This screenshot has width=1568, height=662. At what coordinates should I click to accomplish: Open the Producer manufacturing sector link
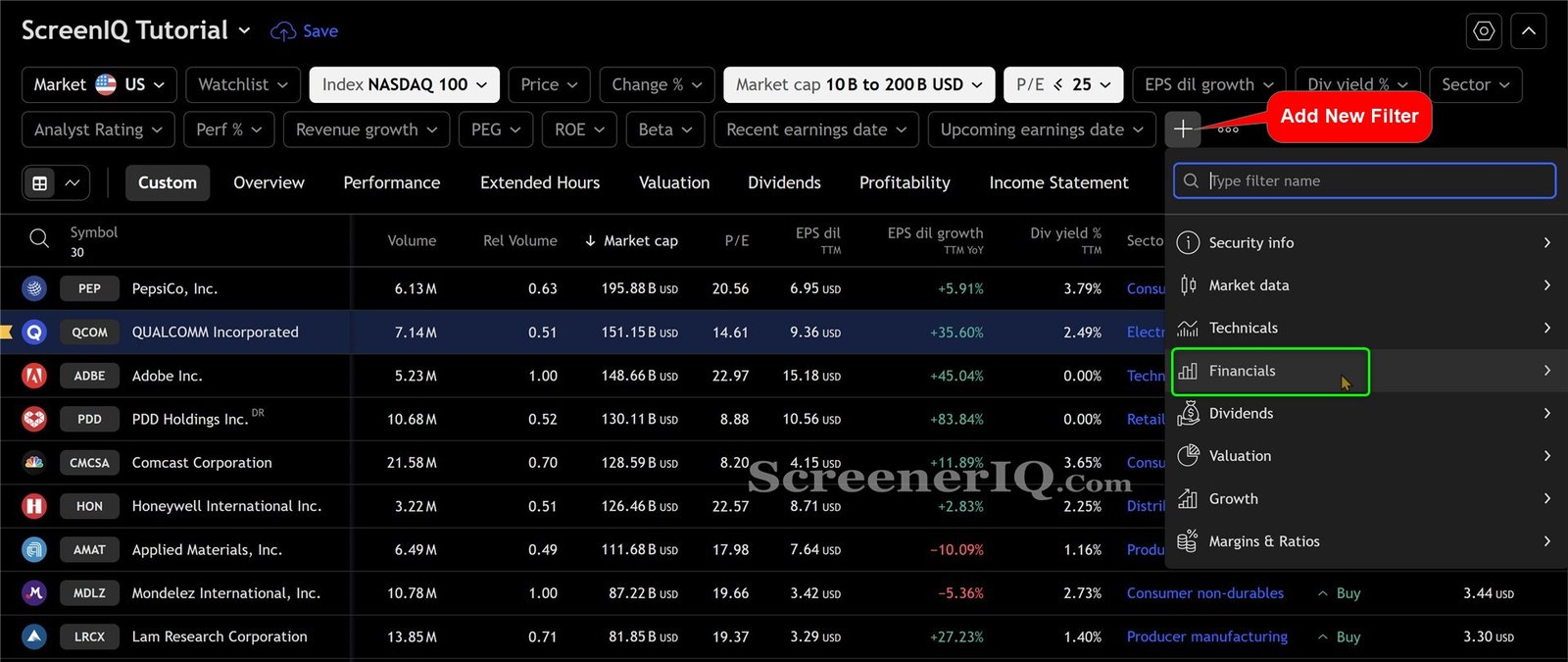coord(1206,637)
